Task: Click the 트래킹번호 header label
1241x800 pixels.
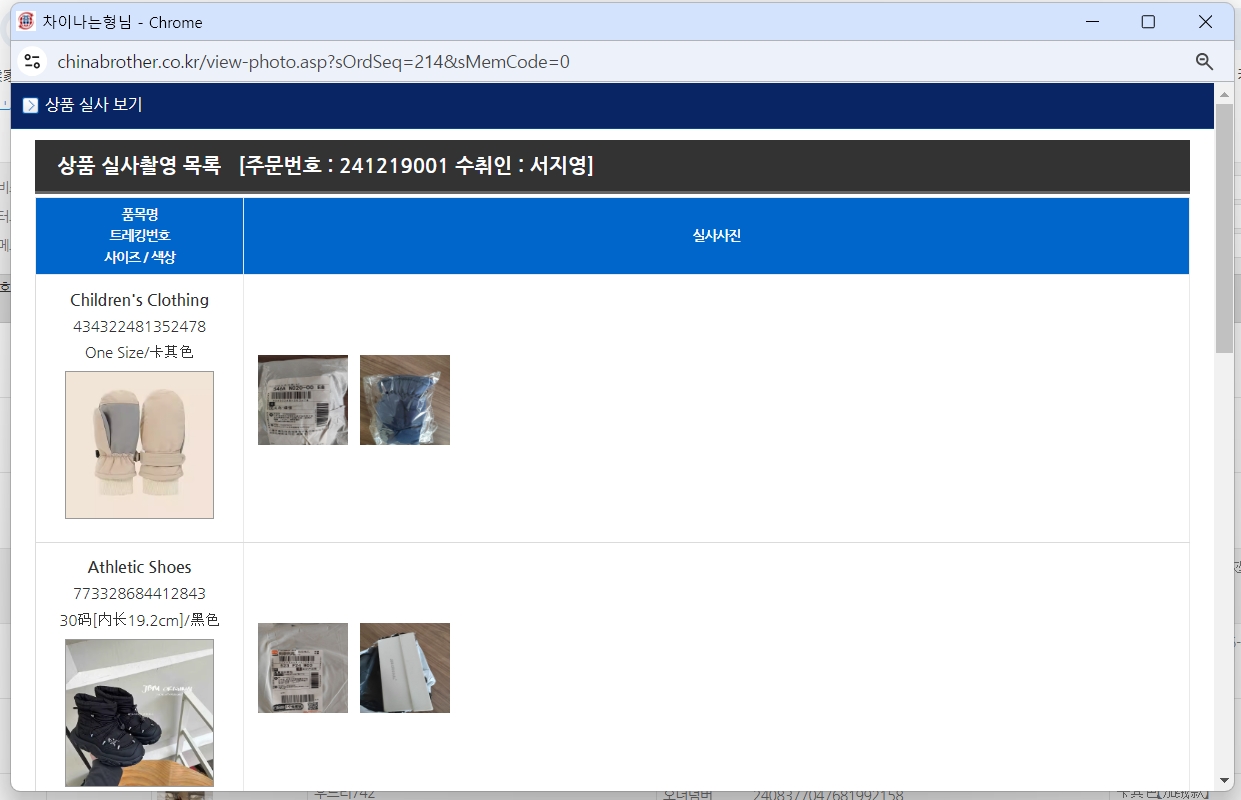Action: (x=140, y=235)
